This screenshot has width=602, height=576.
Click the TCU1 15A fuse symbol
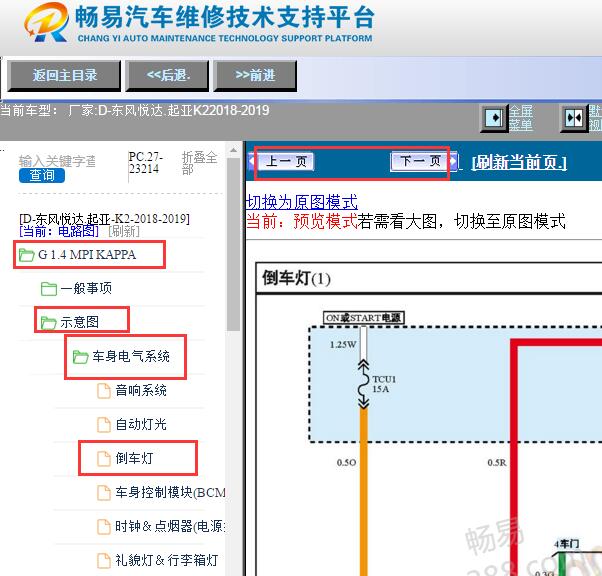364,384
